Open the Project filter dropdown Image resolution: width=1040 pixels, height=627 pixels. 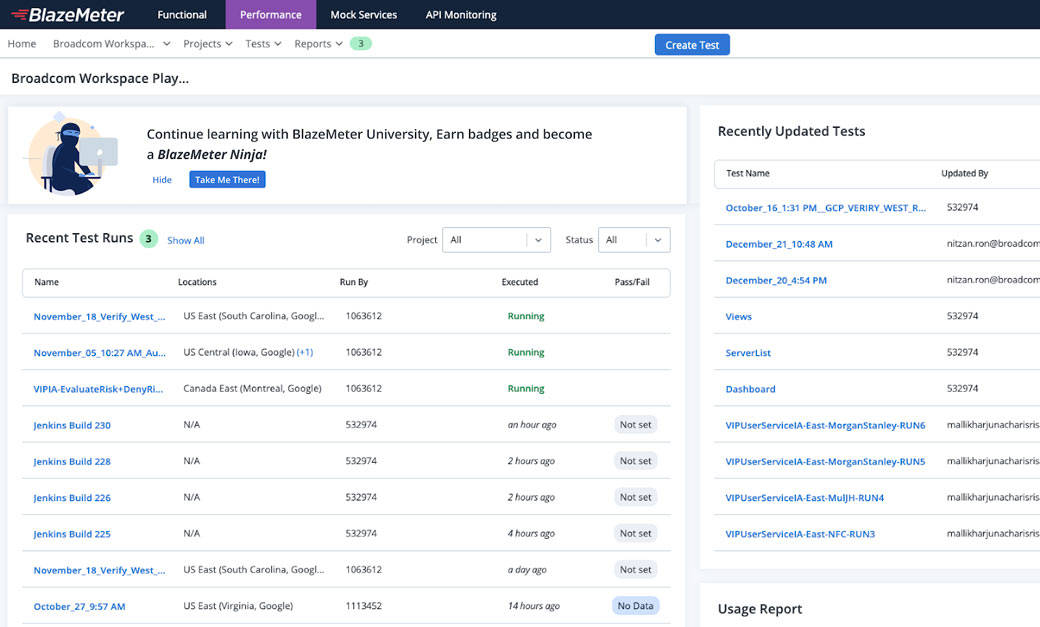496,239
